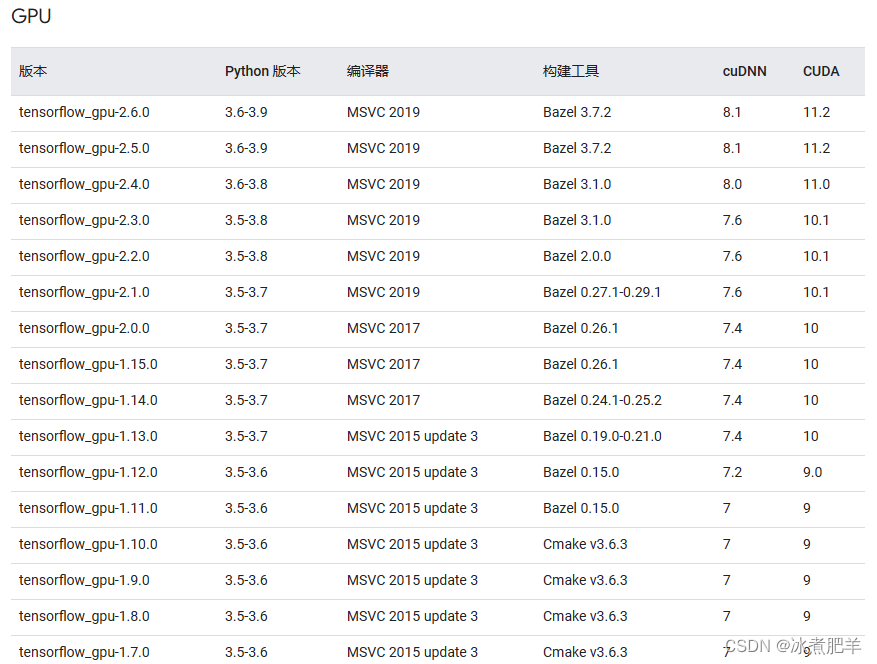
Task: Click the Python 版本 column header
Action: (x=263, y=71)
